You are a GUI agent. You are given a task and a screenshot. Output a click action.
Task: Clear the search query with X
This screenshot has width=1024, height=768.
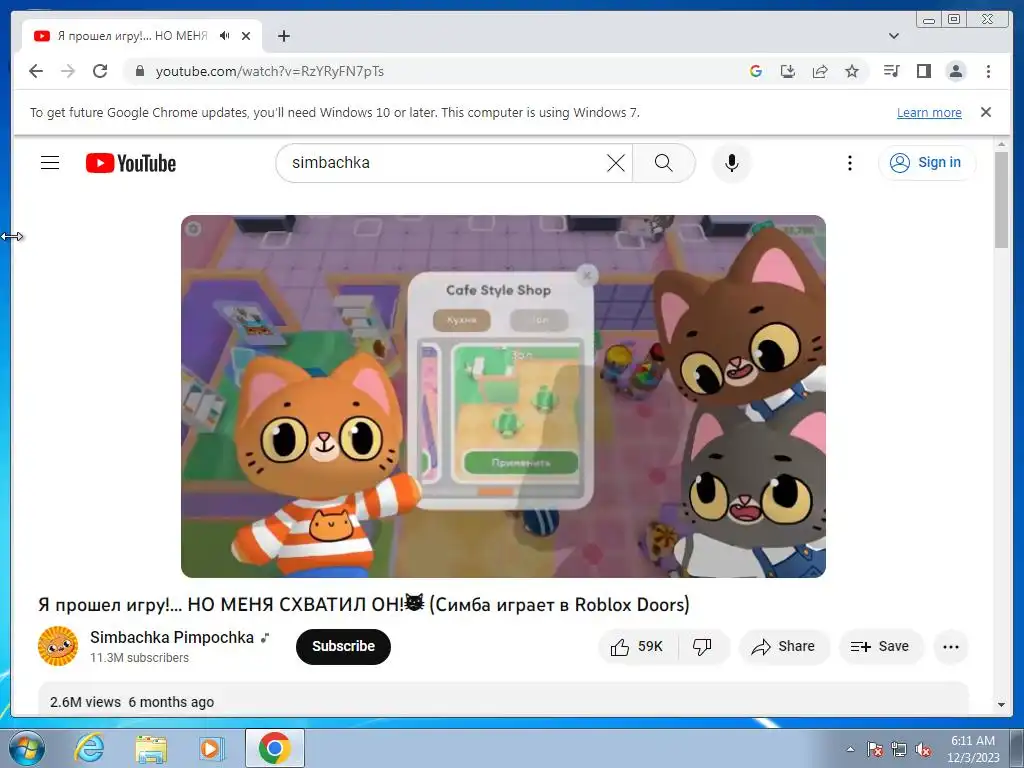click(616, 163)
